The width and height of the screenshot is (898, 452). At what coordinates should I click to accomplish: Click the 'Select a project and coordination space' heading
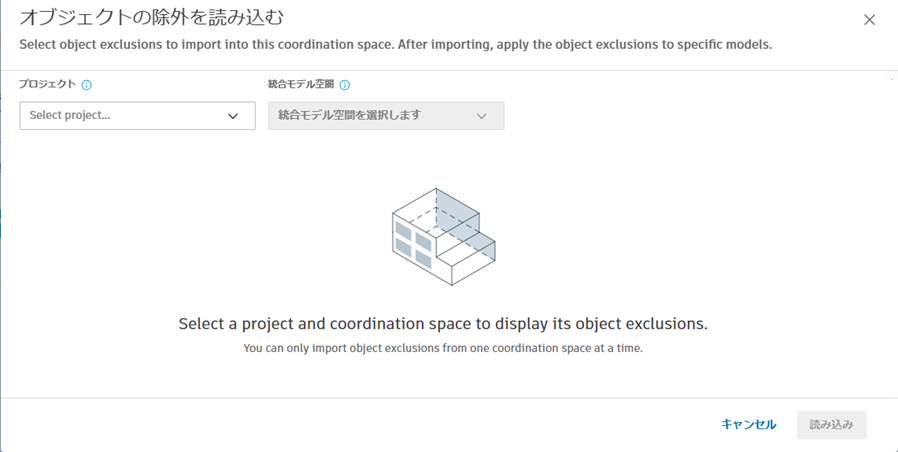point(443,324)
